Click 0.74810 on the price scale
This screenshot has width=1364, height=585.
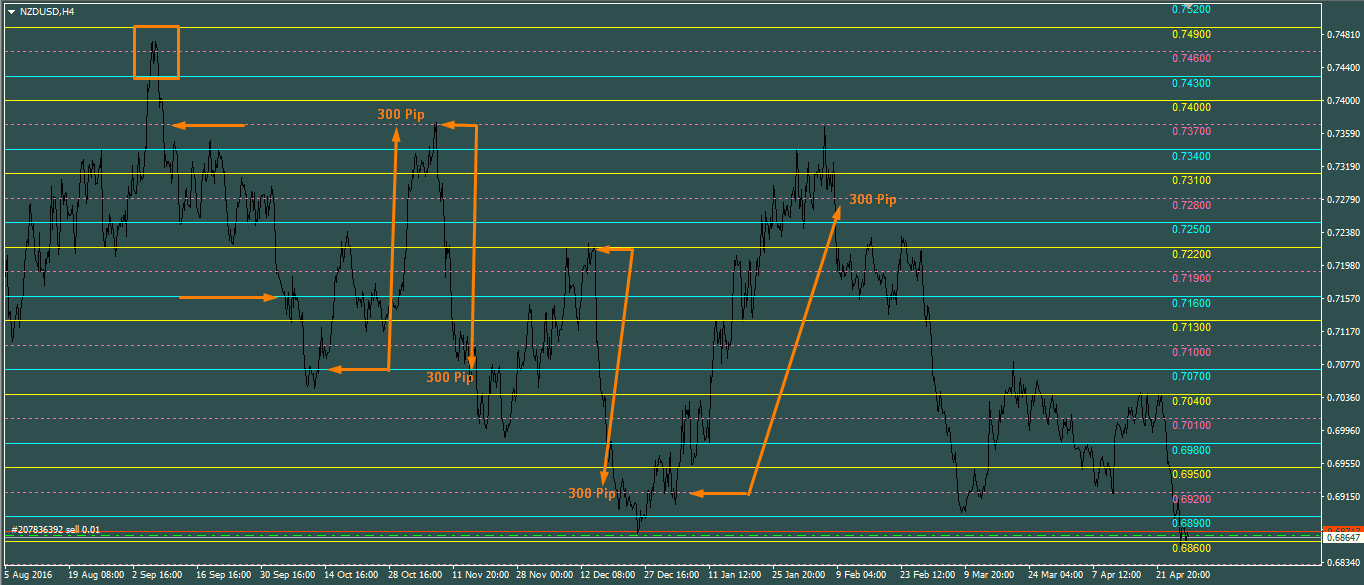click(x=1342, y=35)
